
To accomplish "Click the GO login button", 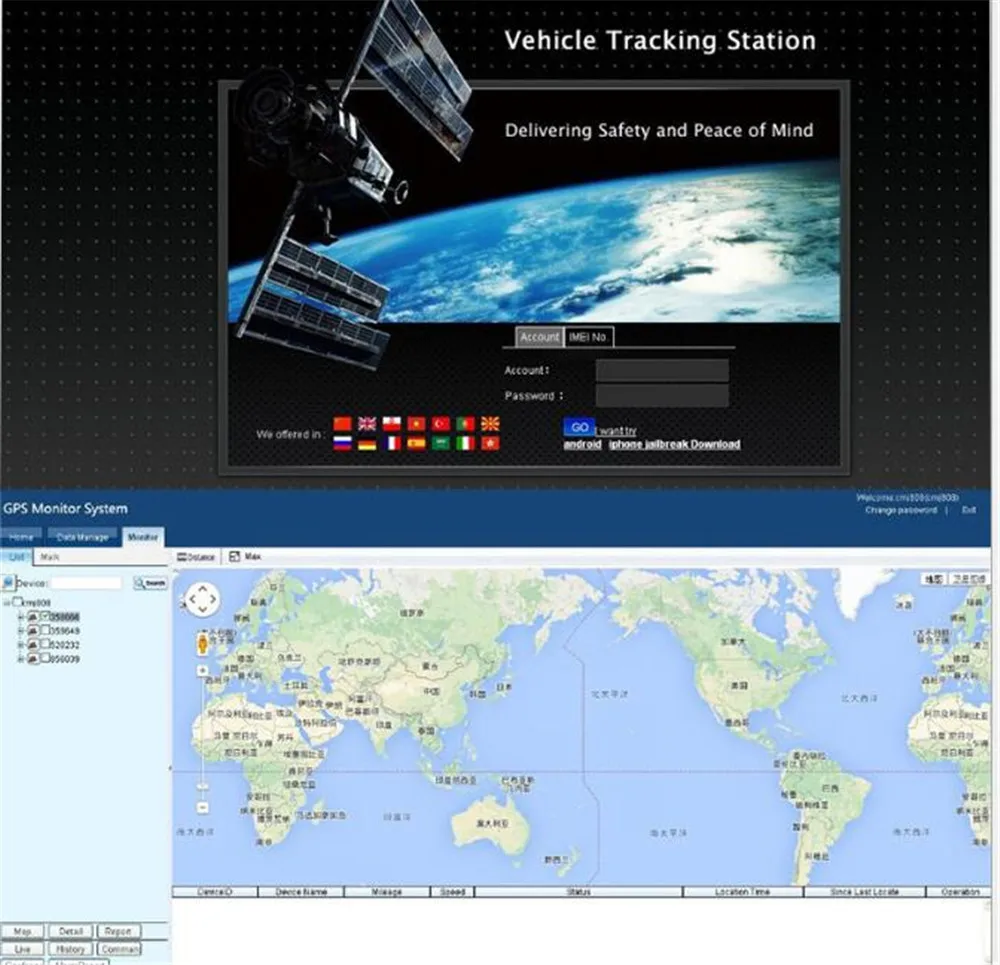I will point(579,427).
